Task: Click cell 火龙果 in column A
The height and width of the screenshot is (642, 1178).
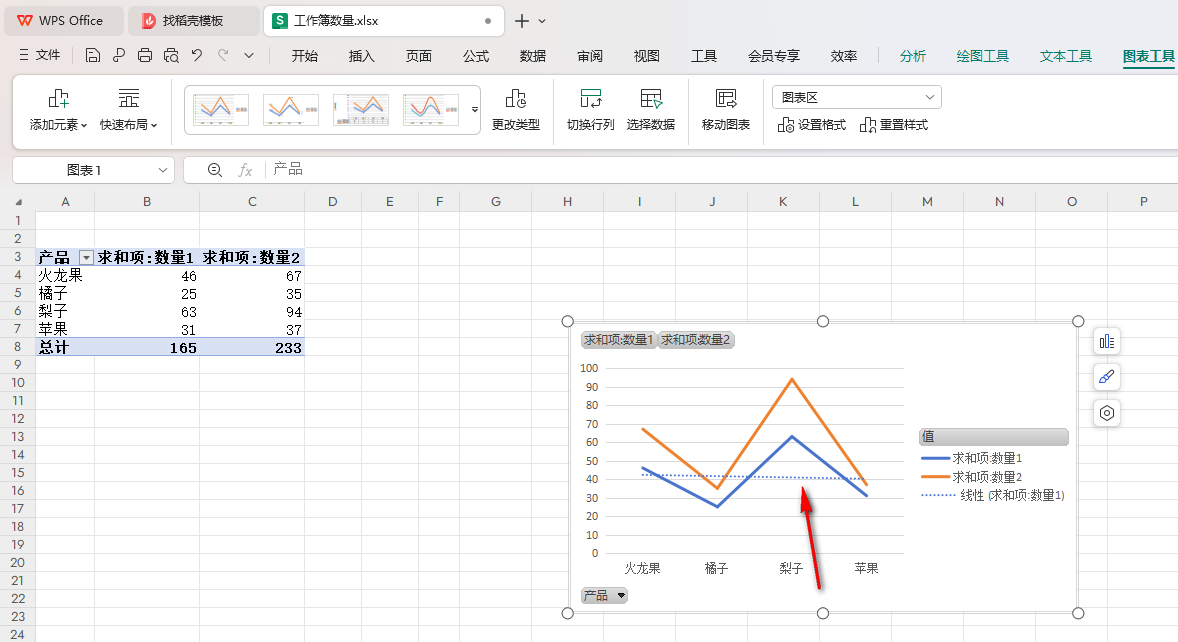Action: (x=65, y=276)
